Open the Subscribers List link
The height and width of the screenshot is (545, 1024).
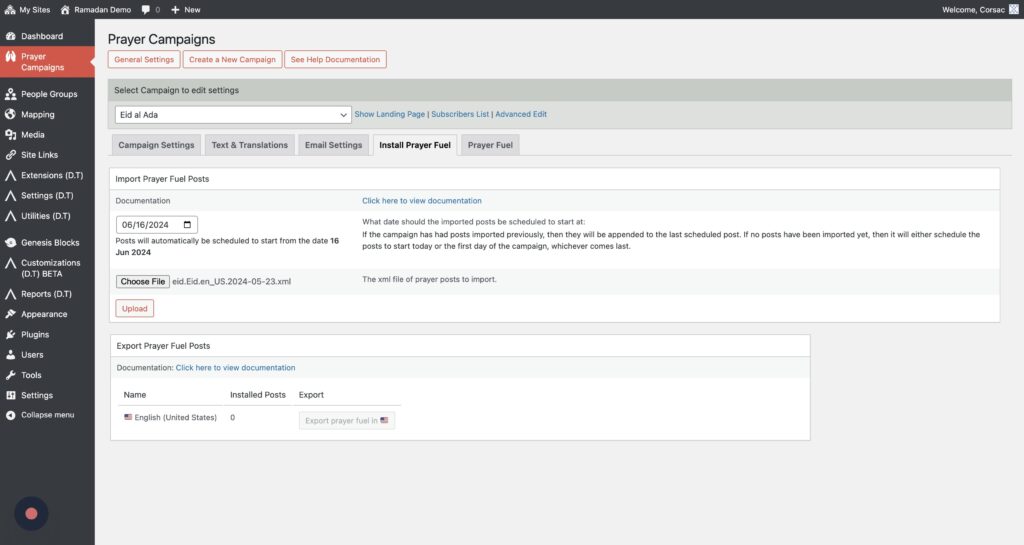460,115
